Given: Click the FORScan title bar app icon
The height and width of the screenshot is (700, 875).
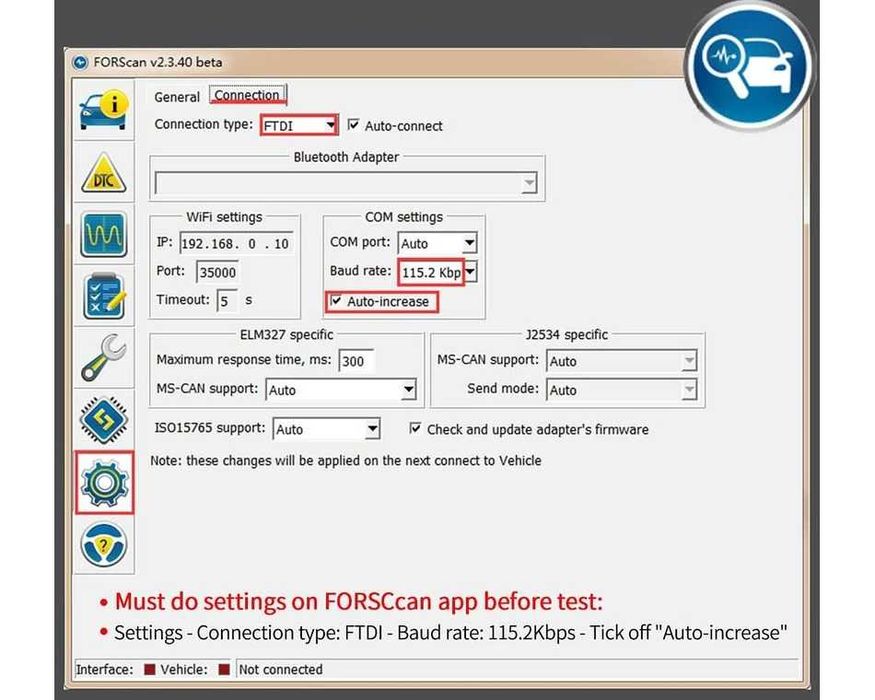Looking at the screenshot, I should [80, 62].
